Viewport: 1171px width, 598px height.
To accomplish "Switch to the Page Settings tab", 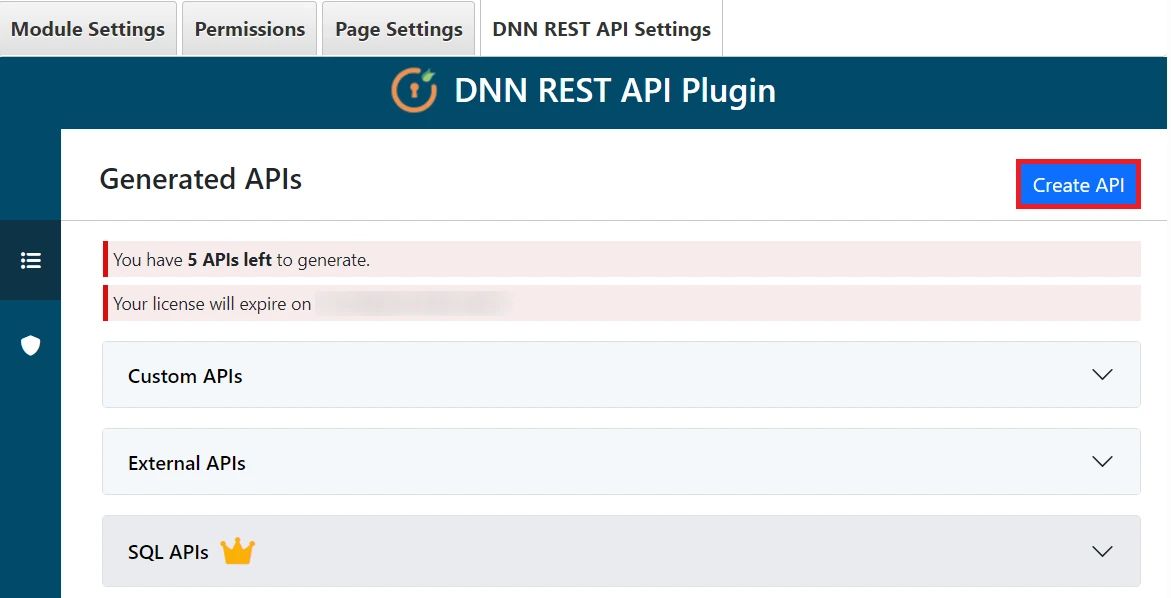I will (x=399, y=28).
